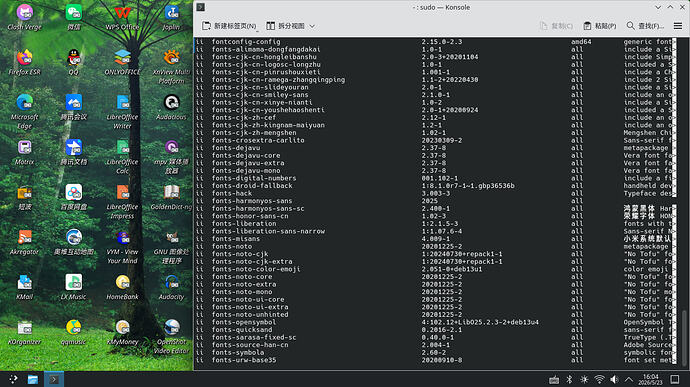The width and height of the screenshot is (690, 387).
Task: Open the Wi-Fi network tray icon
Action: (x=599, y=380)
